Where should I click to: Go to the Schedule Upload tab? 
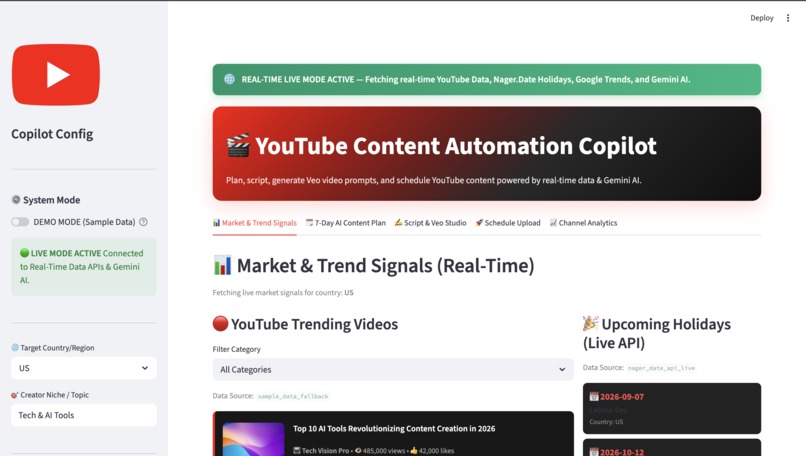point(508,223)
